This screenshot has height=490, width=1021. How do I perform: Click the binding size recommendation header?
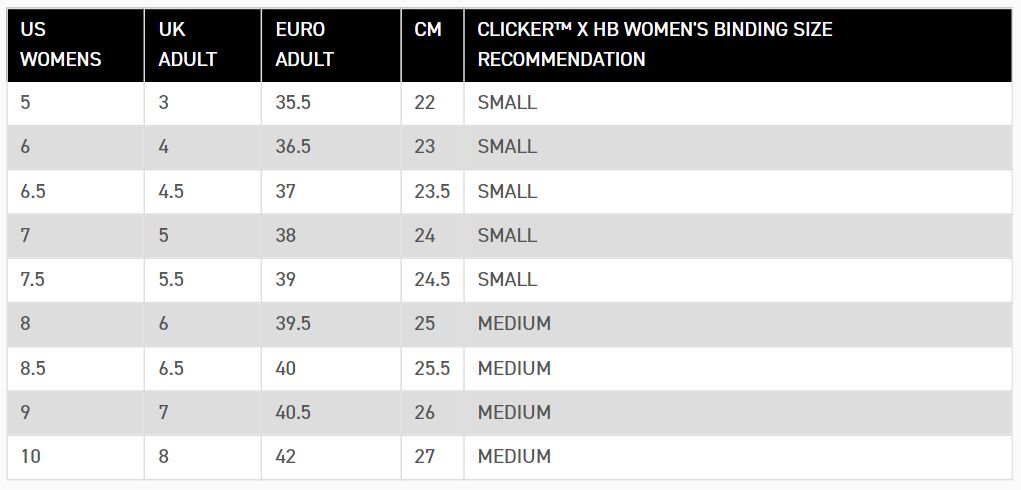(x=655, y=45)
